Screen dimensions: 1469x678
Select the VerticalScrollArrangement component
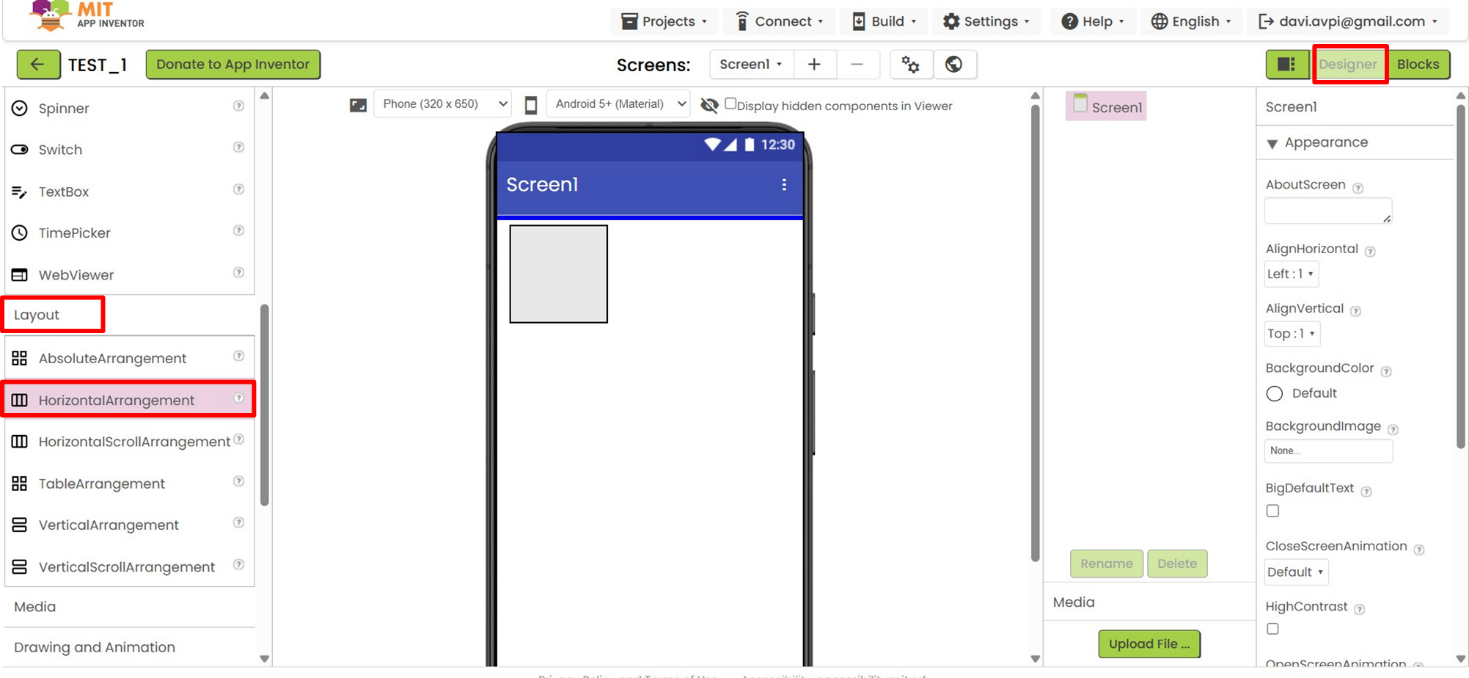[x=128, y=567]
